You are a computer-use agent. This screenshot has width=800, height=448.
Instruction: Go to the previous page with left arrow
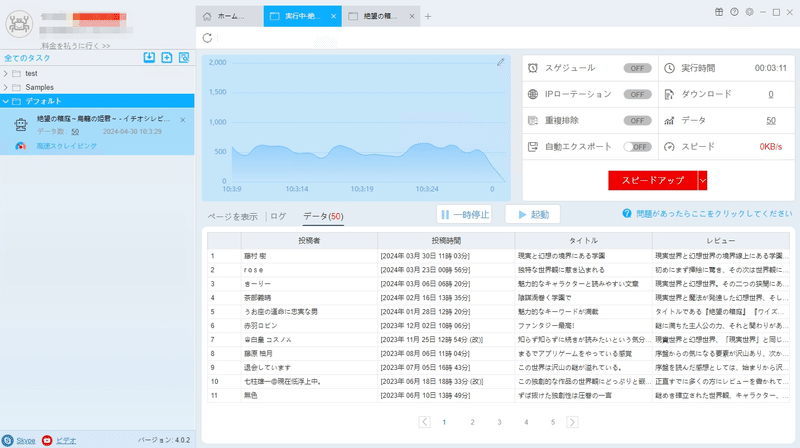424,422
